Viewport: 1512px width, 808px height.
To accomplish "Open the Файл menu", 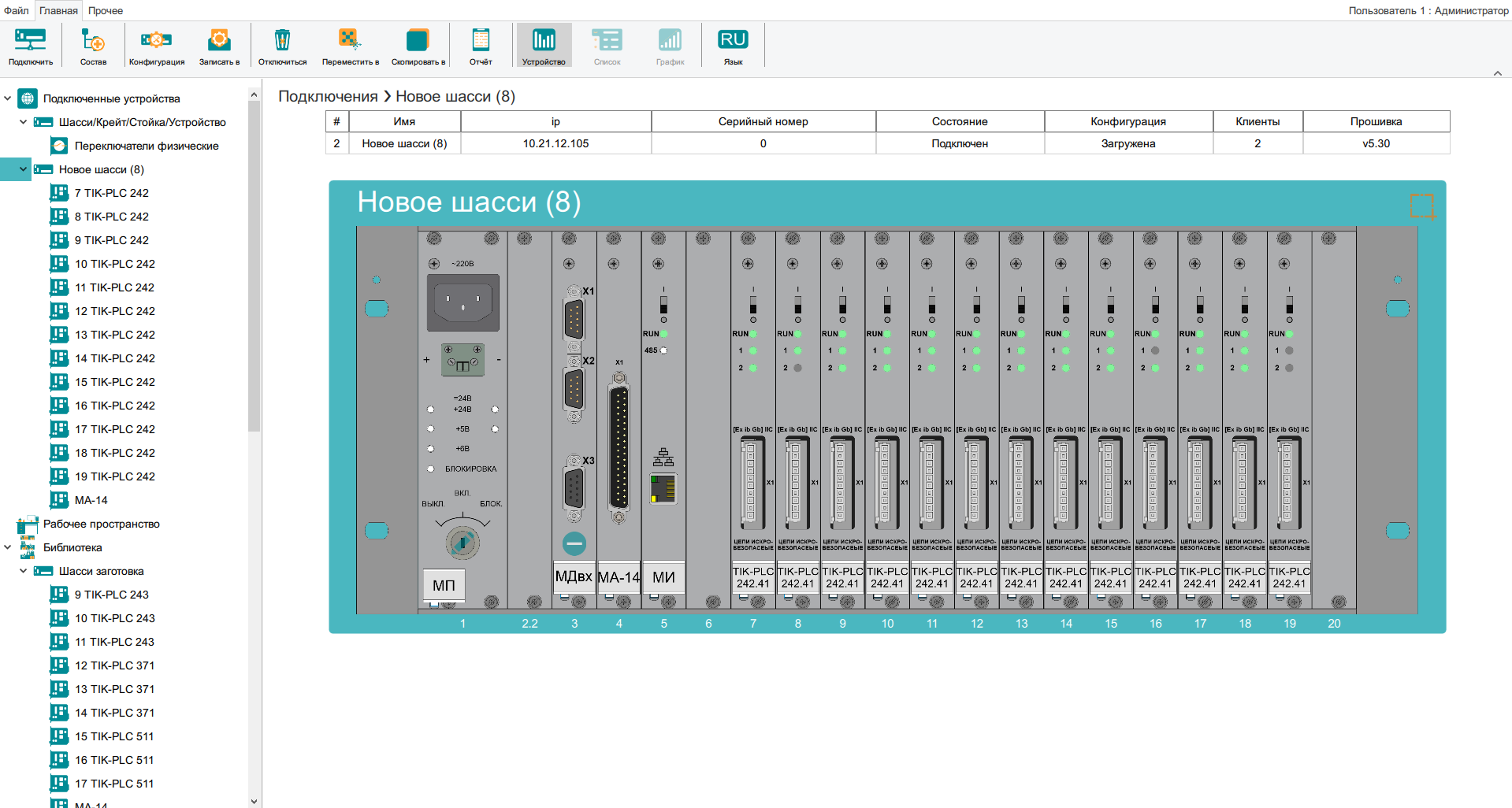I will tap(17, 10).
